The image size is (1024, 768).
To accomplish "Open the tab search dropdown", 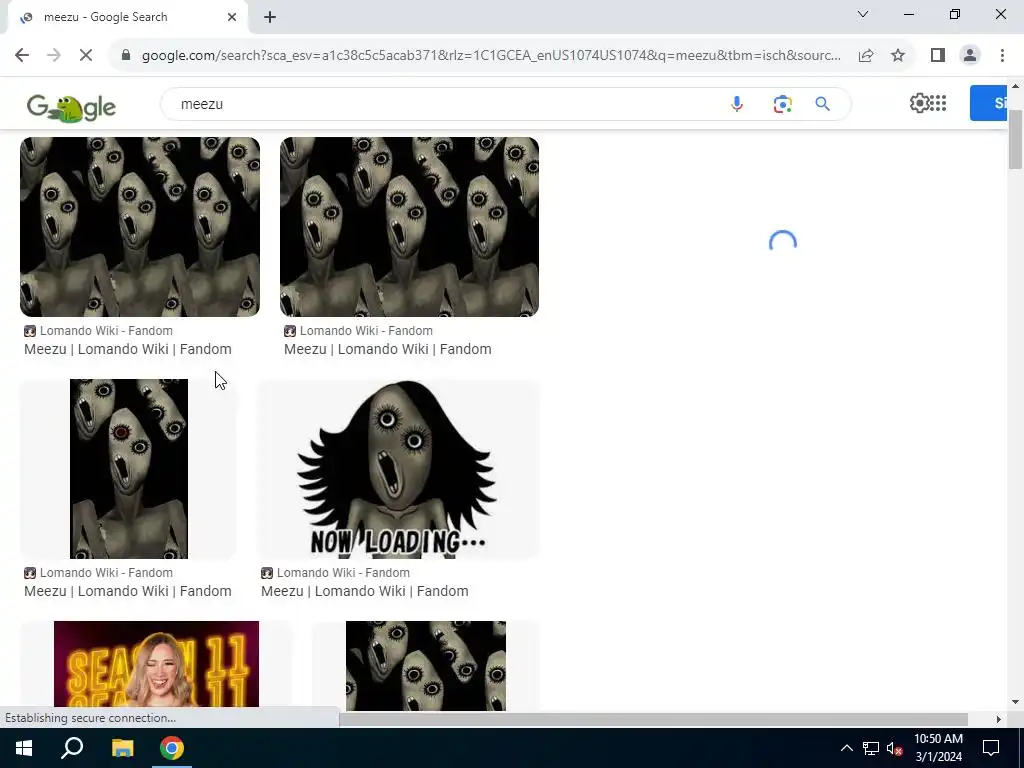I will click(x=863, y=14).
